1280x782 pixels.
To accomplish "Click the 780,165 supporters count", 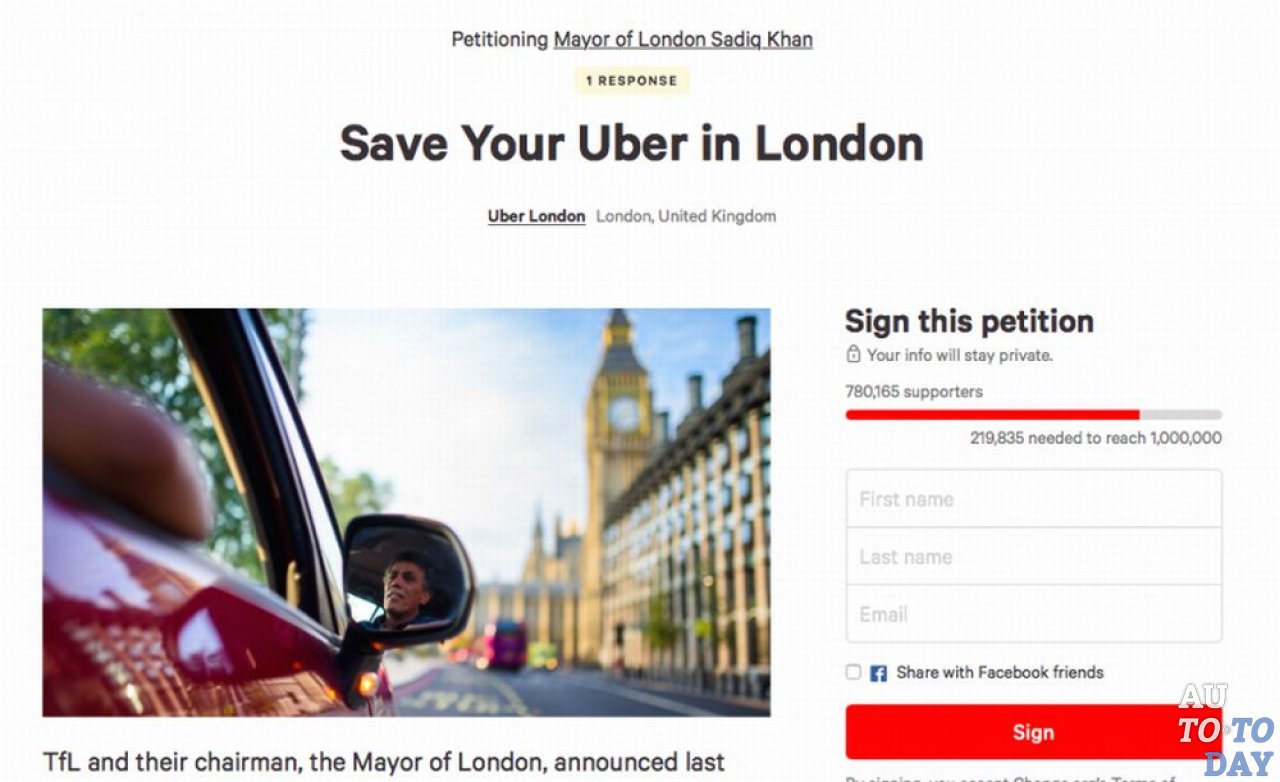I will pos(914,392).
